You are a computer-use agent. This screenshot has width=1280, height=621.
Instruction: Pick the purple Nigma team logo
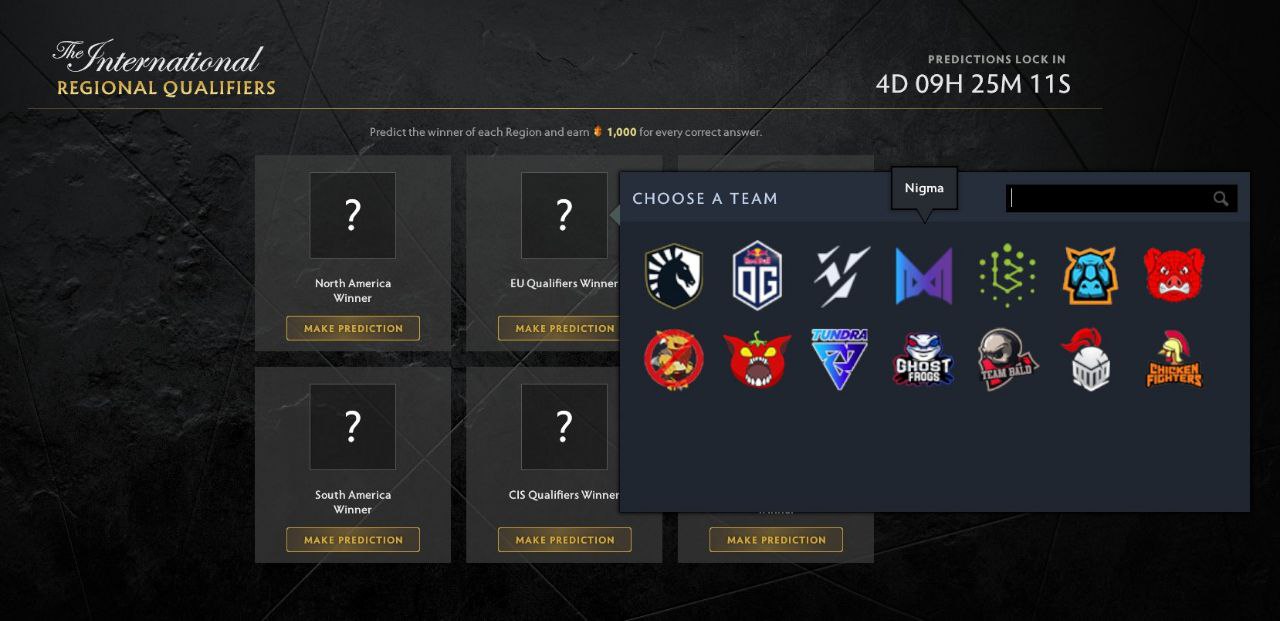tap(923, 276)
